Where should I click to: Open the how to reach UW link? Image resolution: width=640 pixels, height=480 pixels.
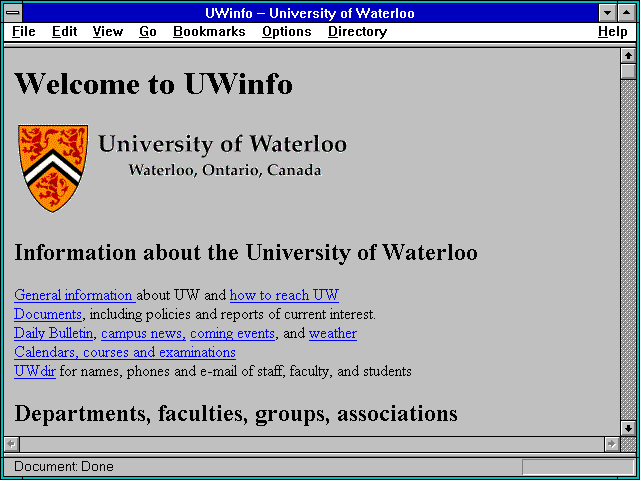(x=284, y=295)
